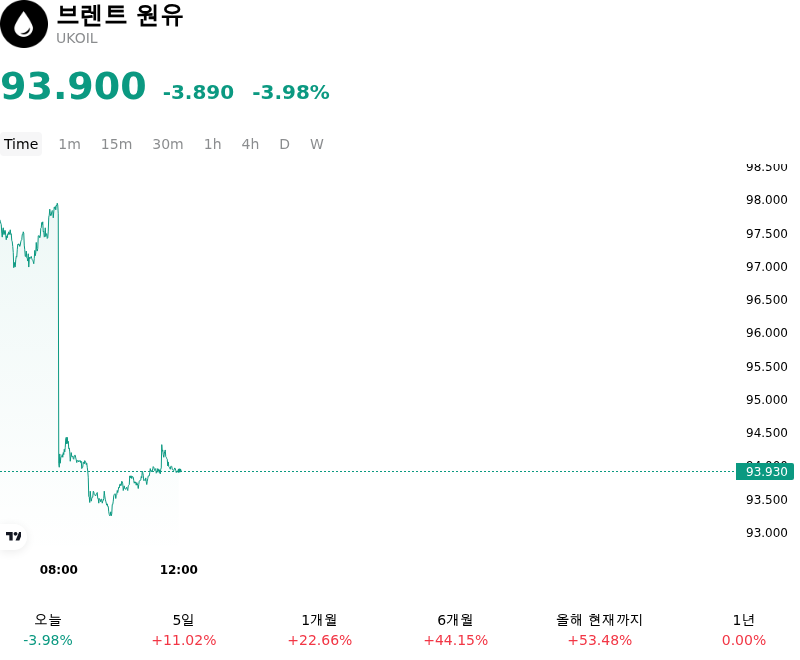Click the 12:00 time axis marker
Screen dimensions: 800x660
coord(179,569)
